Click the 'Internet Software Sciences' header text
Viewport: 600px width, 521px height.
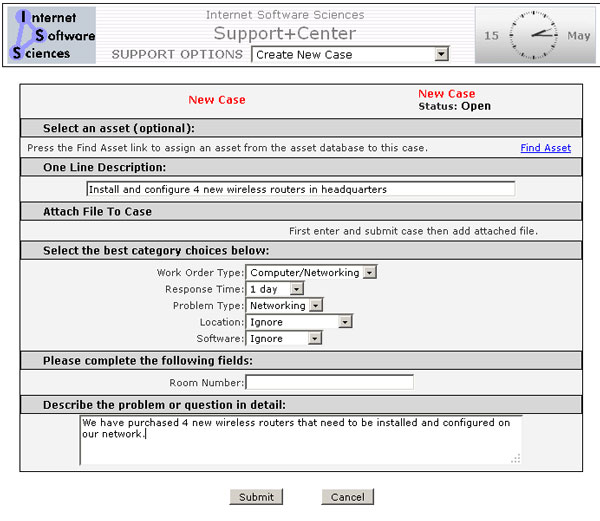pos(285,15)
